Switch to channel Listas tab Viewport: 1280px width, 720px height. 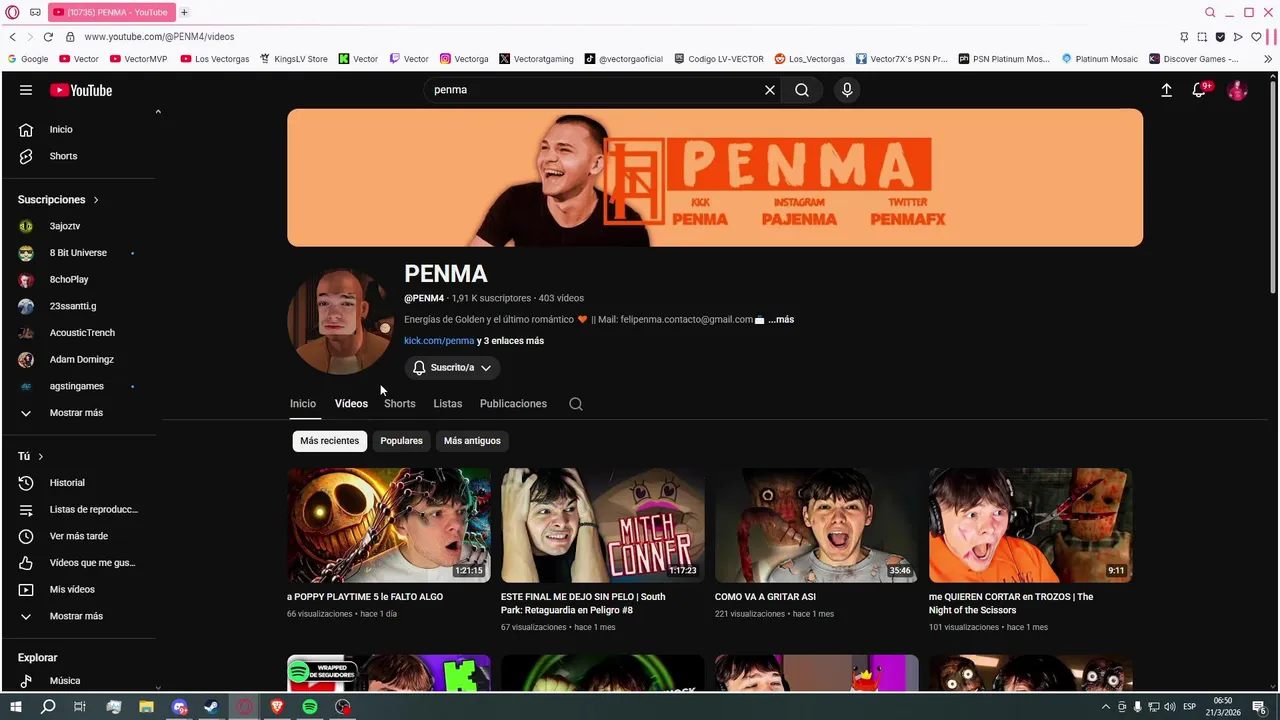[448, 404]
